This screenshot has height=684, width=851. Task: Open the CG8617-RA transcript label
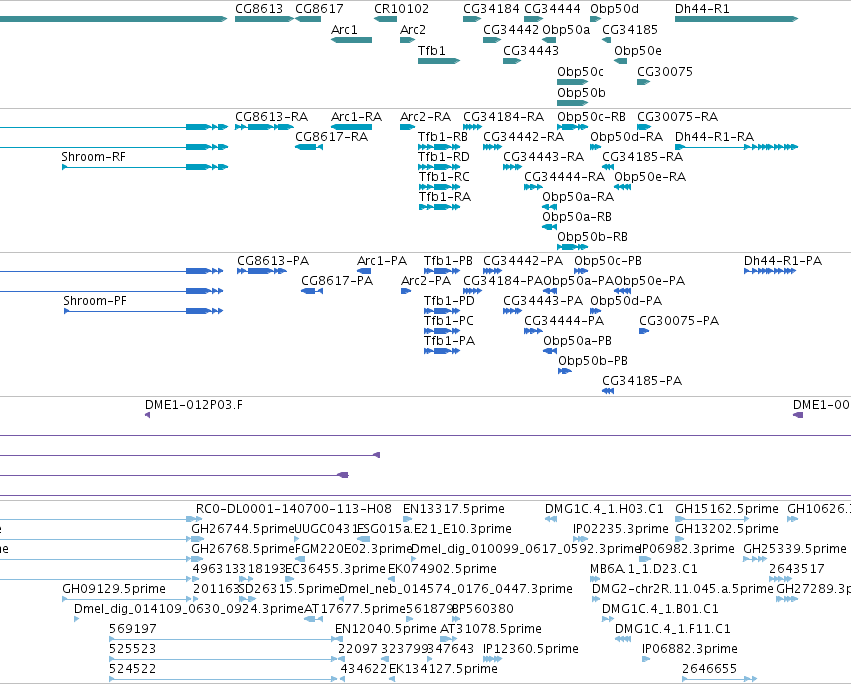332,137
